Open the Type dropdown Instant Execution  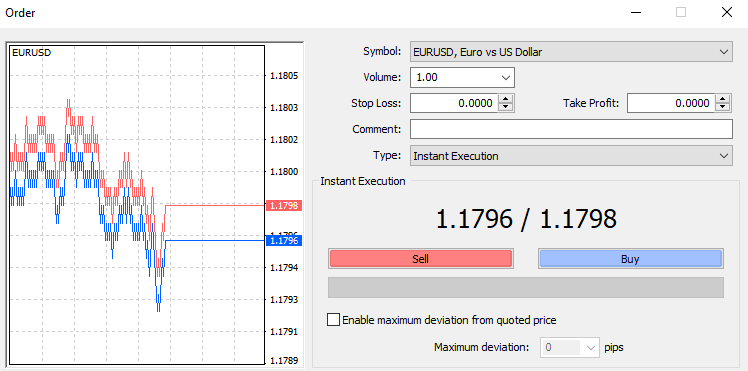tap(571, 156)
